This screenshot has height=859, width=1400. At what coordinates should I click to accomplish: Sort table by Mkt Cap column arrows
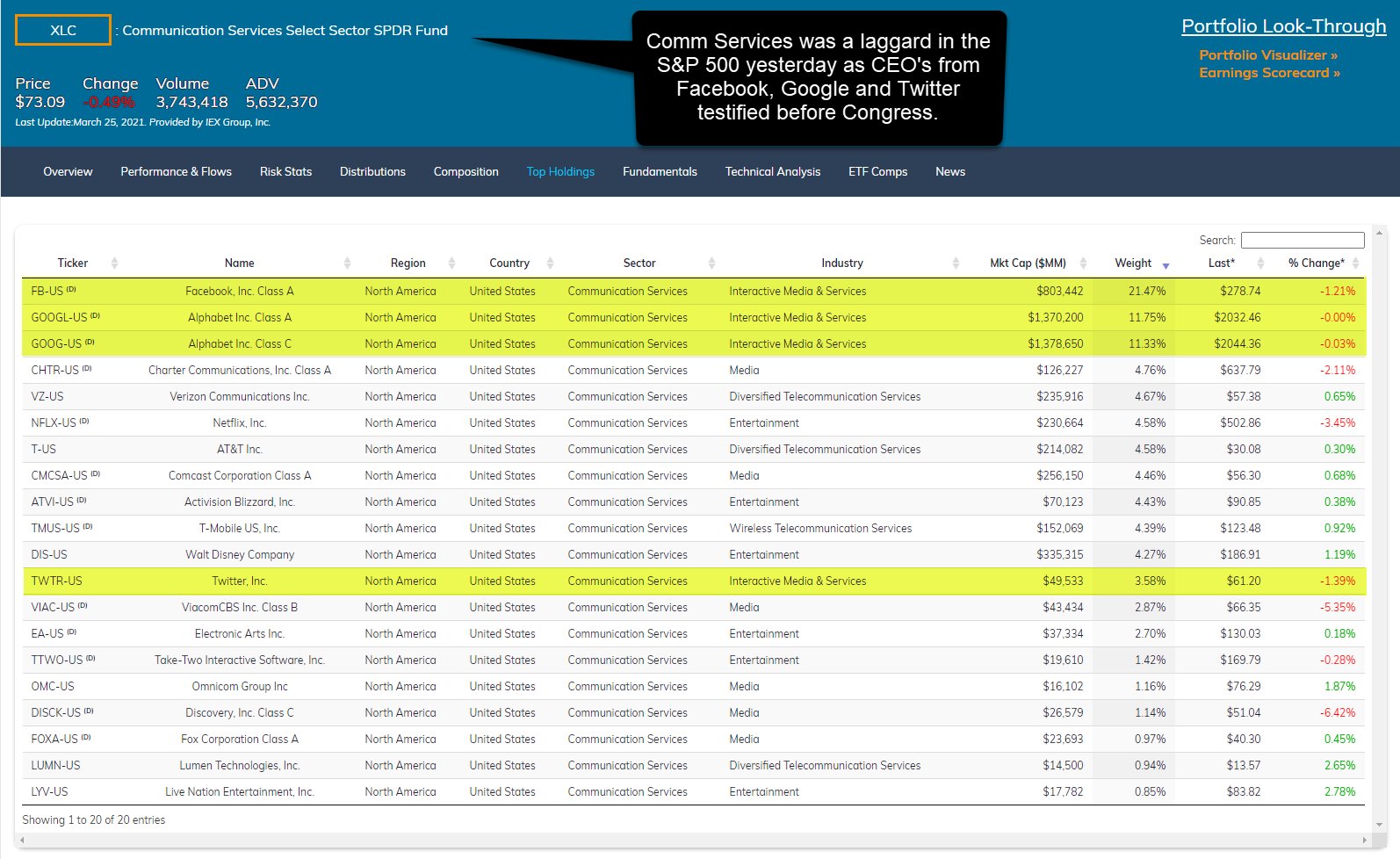pos(1083,263)
